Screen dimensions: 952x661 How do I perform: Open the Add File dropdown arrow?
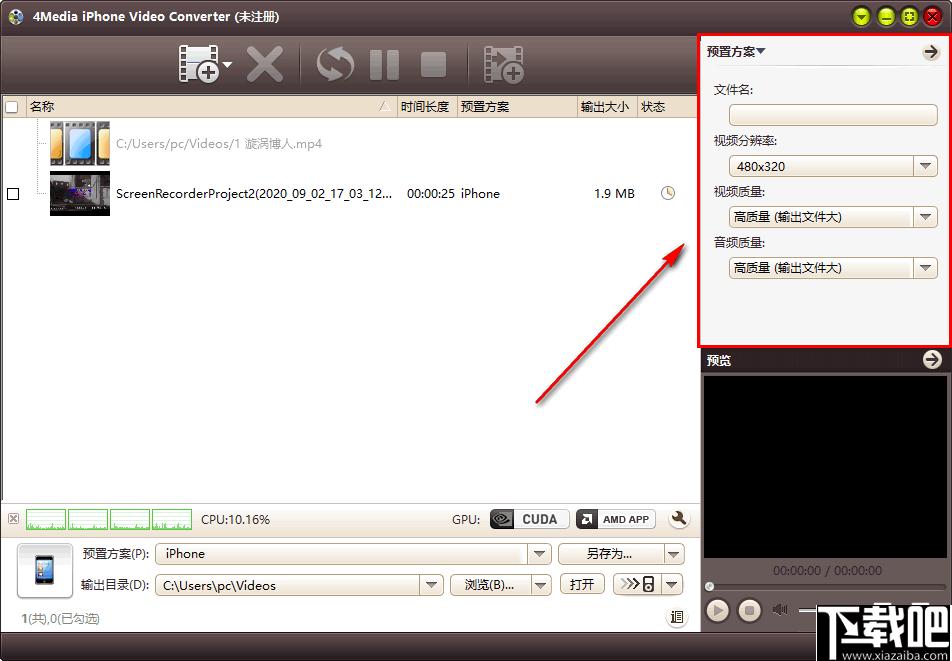[x=228, y=64]
